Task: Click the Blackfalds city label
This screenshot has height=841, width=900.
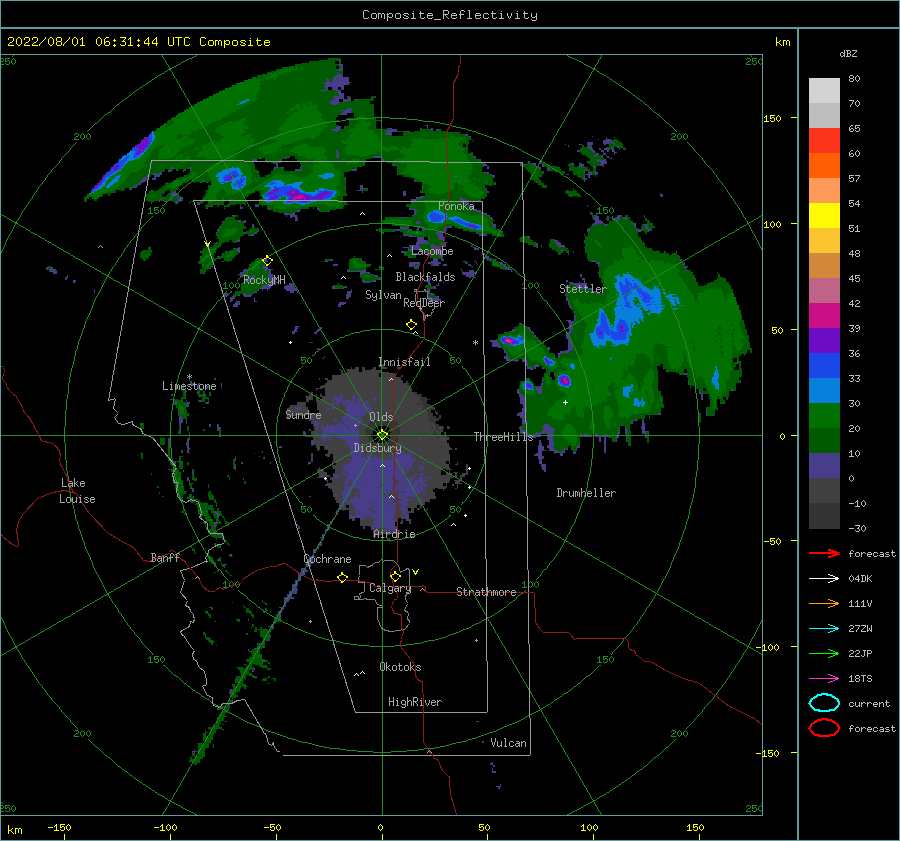Action: (x=425, y=277)
